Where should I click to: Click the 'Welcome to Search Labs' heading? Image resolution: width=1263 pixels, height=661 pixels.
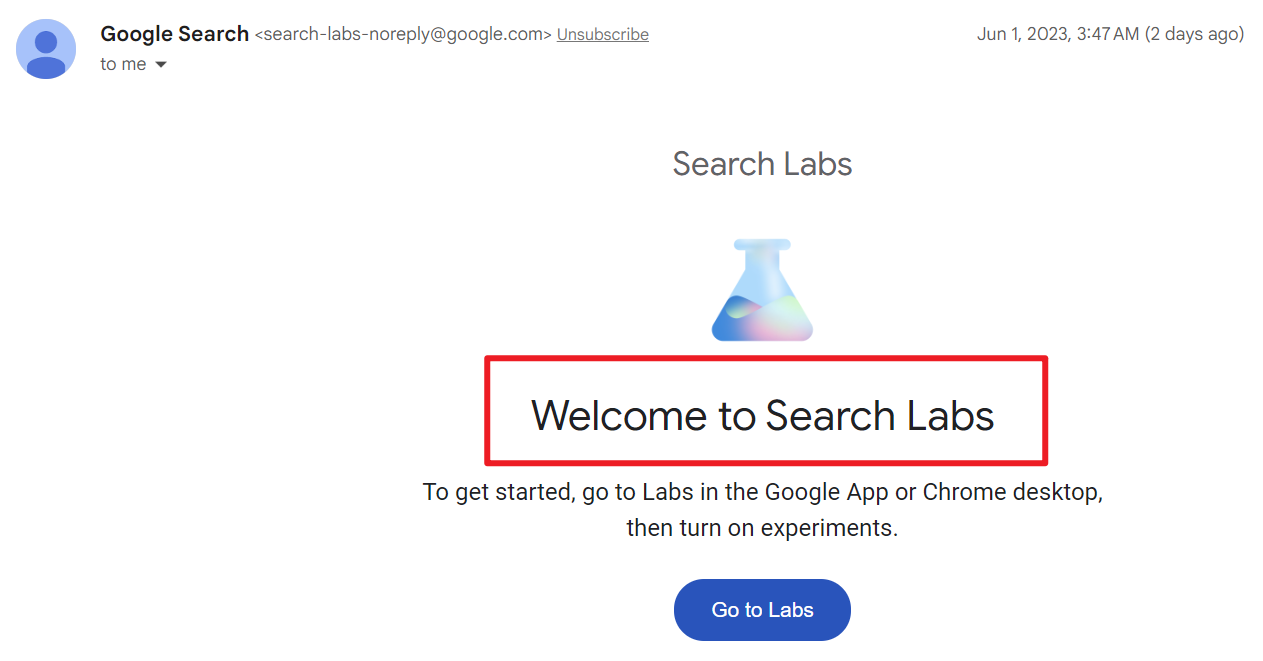pyautogui.click(x=762, y=415)
